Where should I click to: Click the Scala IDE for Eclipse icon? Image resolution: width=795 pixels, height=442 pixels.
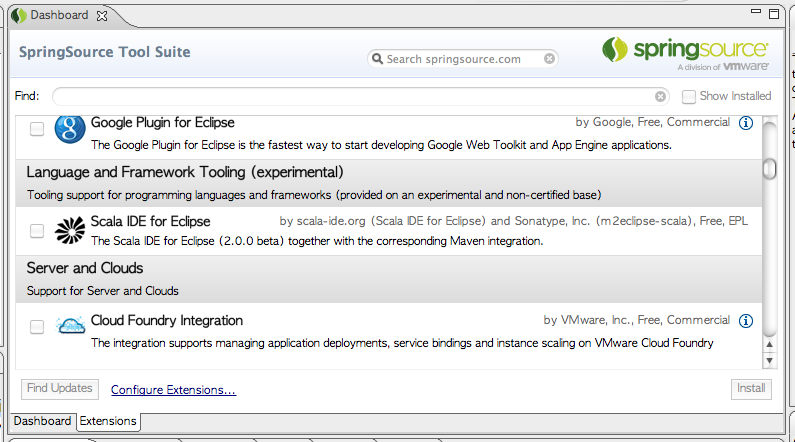pyautogui.click(x=70, y=230)
